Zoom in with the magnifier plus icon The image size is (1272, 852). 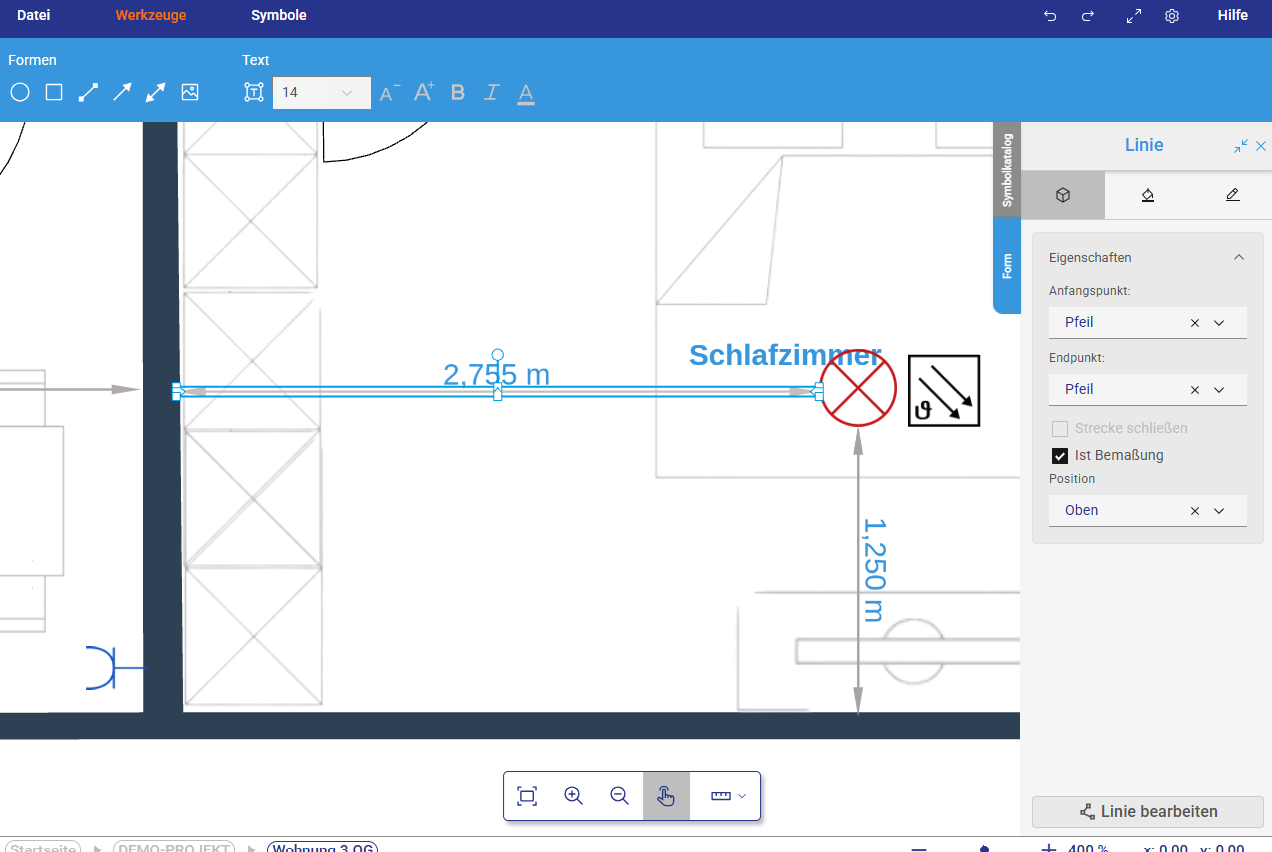pos(573,796)
